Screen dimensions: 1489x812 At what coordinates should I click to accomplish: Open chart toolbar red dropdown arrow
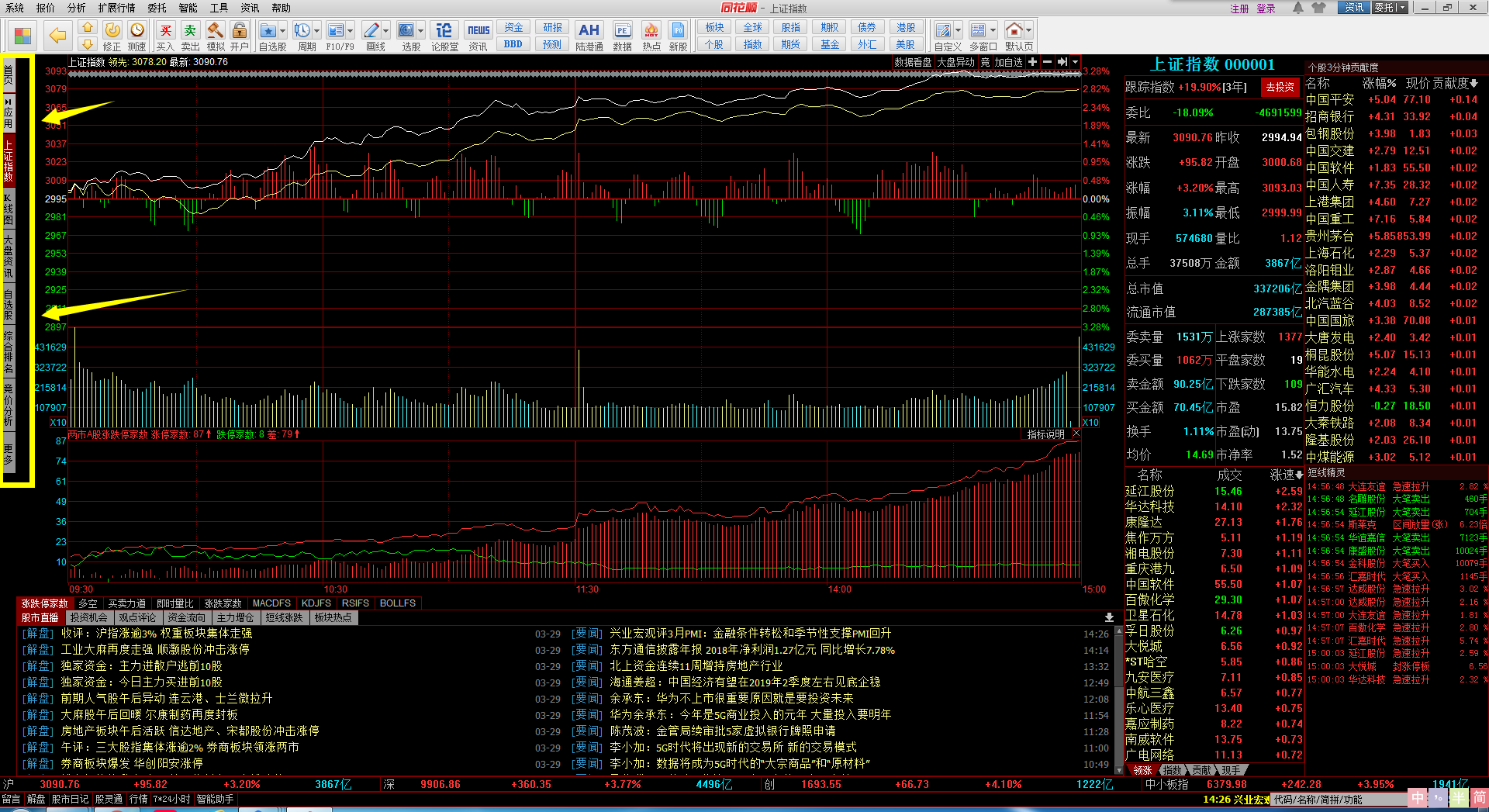pyautogui.click(x=1076, y=62)
